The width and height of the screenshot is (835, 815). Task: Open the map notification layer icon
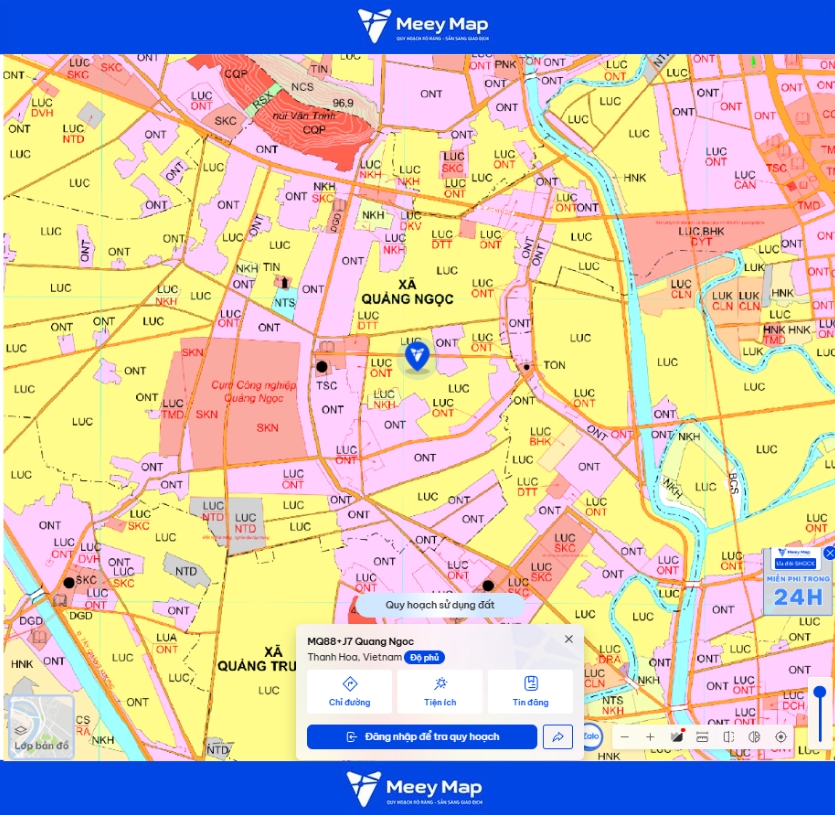click(677, 737)
